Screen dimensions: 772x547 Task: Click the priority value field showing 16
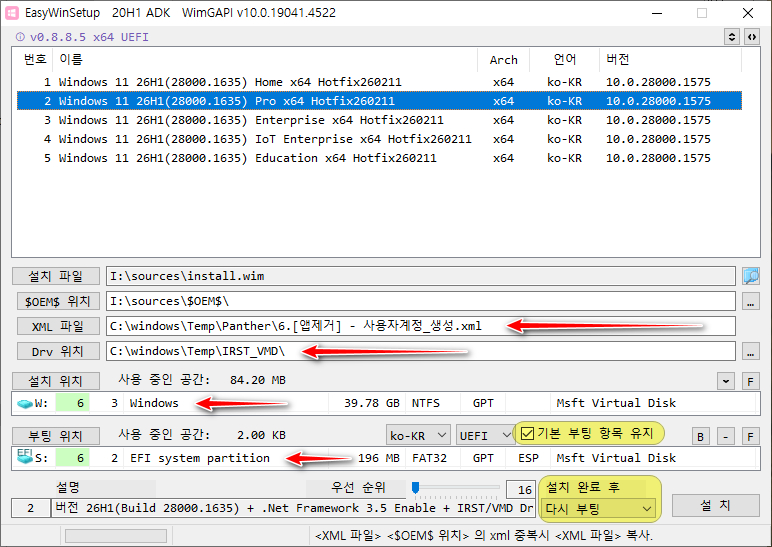(x=520, y=490)
